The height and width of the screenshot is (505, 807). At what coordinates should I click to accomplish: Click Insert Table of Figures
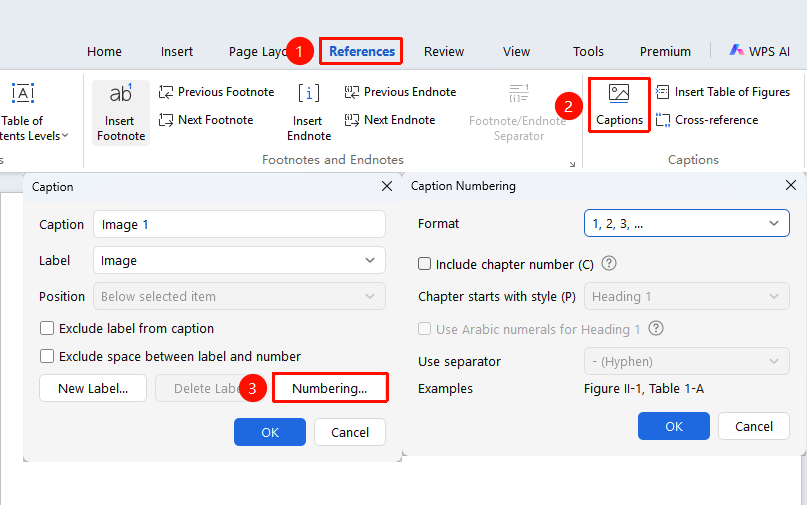(723, 92)
